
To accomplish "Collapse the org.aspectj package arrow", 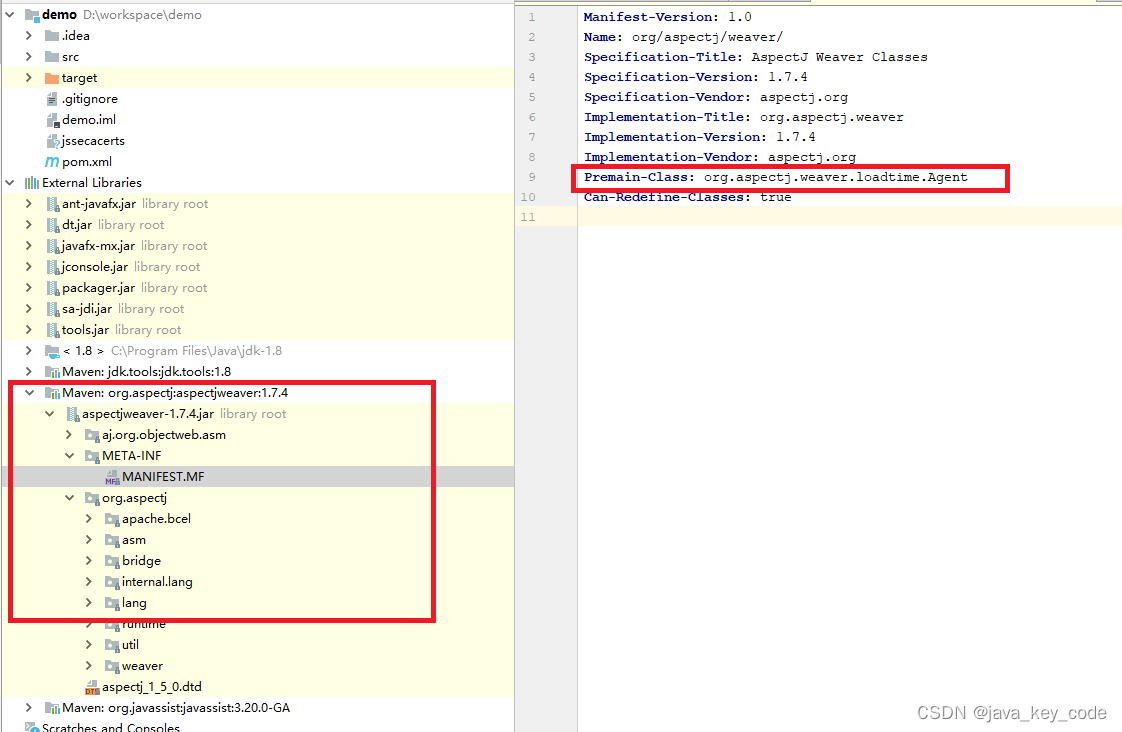I will pyautogui.click(x=69, y=497).
